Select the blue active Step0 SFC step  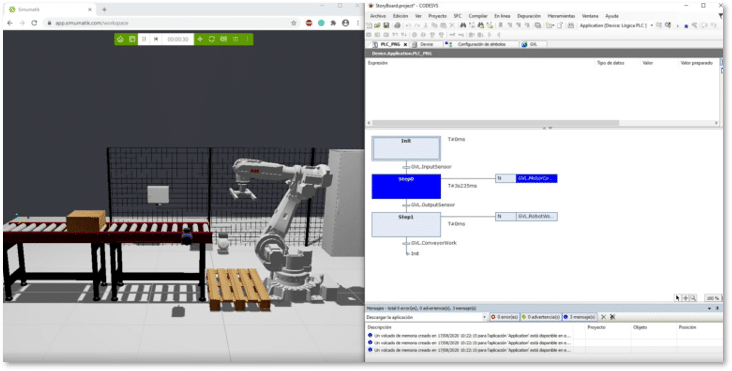point(406,186)
